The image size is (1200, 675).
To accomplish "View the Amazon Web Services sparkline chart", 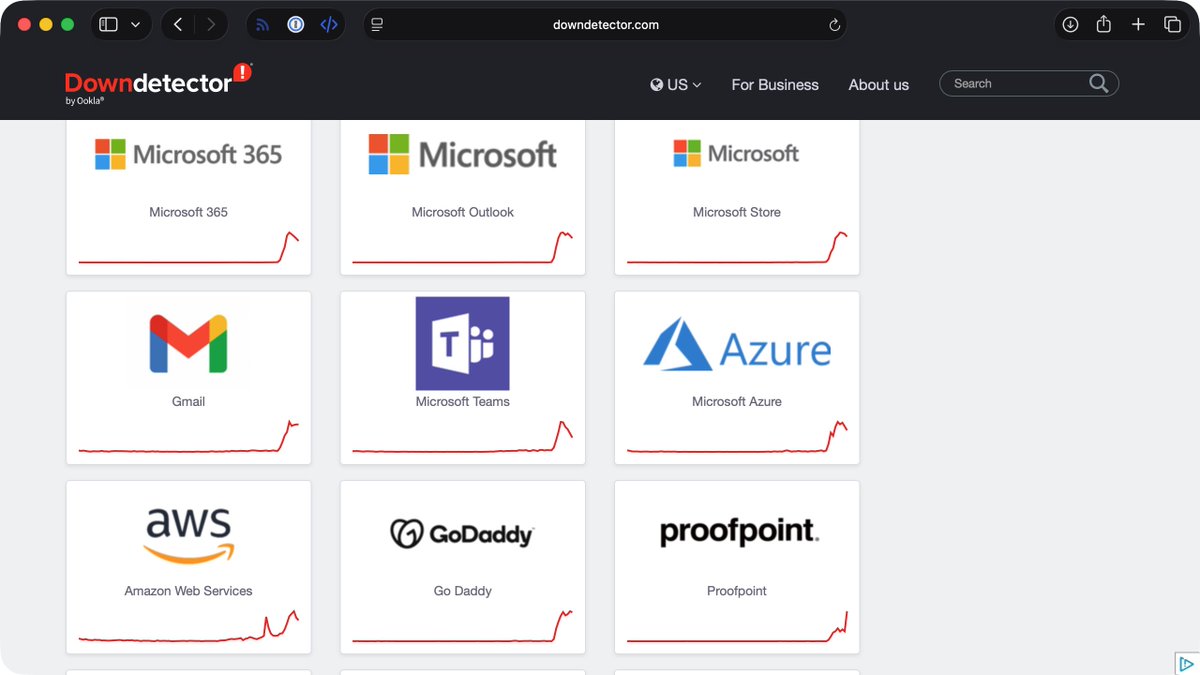I will pos(188,626).
